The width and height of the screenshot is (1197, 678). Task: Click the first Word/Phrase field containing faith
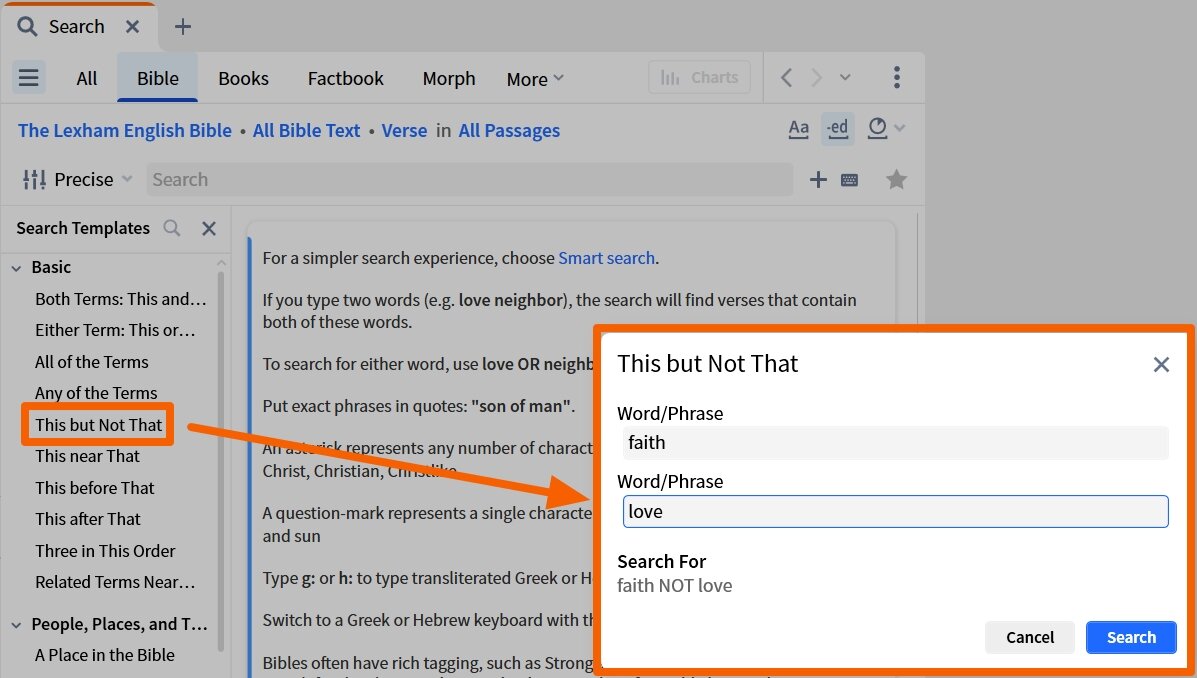895,443
